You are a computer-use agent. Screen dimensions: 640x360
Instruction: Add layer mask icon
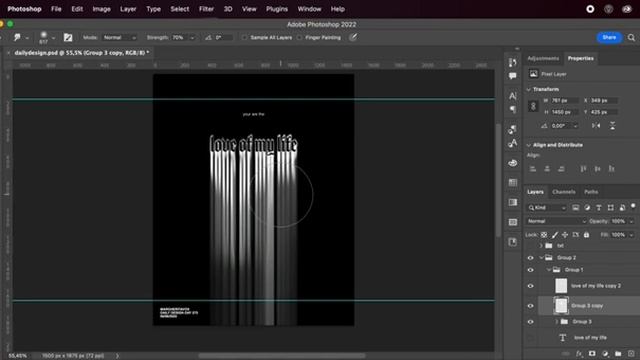tap(592, 353)
